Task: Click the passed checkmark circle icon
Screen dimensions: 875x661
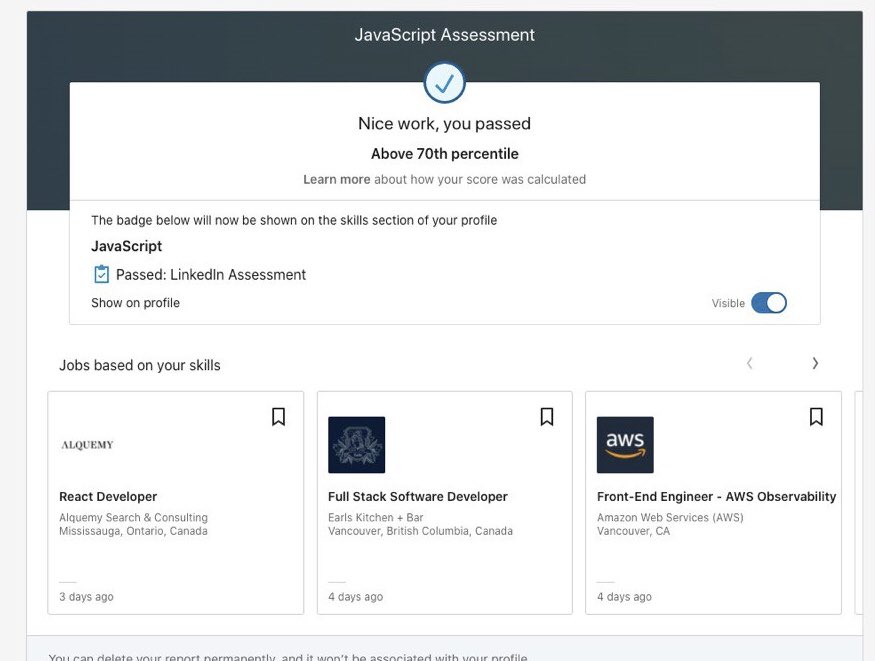Action: (x=444, y=83)
